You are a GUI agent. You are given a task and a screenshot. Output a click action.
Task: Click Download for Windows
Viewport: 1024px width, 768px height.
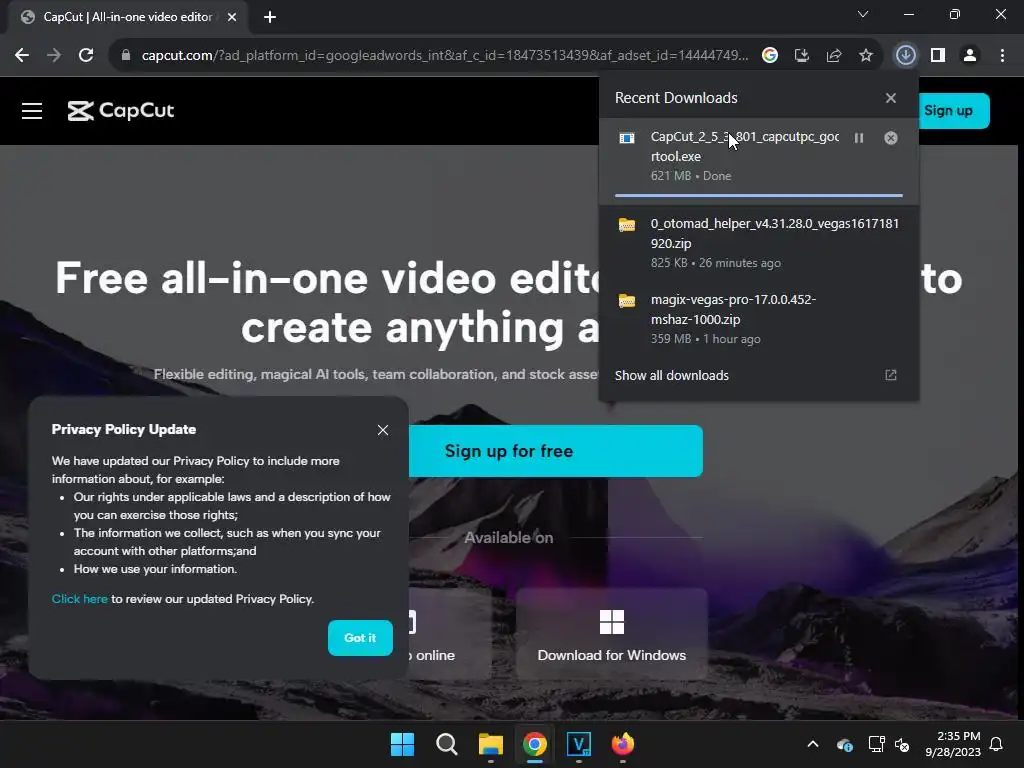tap(612, 634)
